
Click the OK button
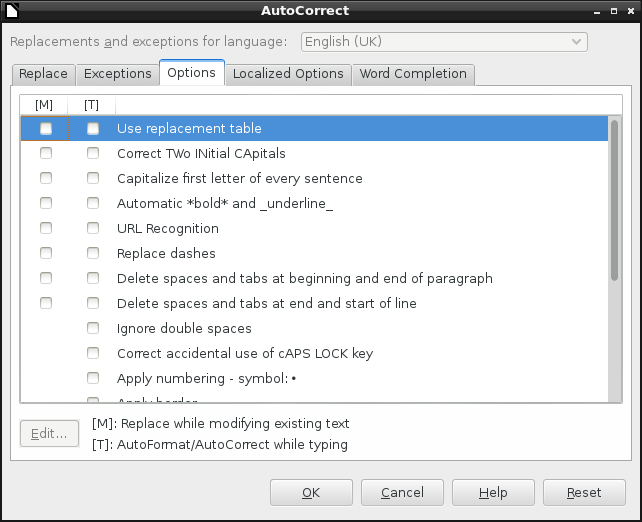(x=311, y=492)
